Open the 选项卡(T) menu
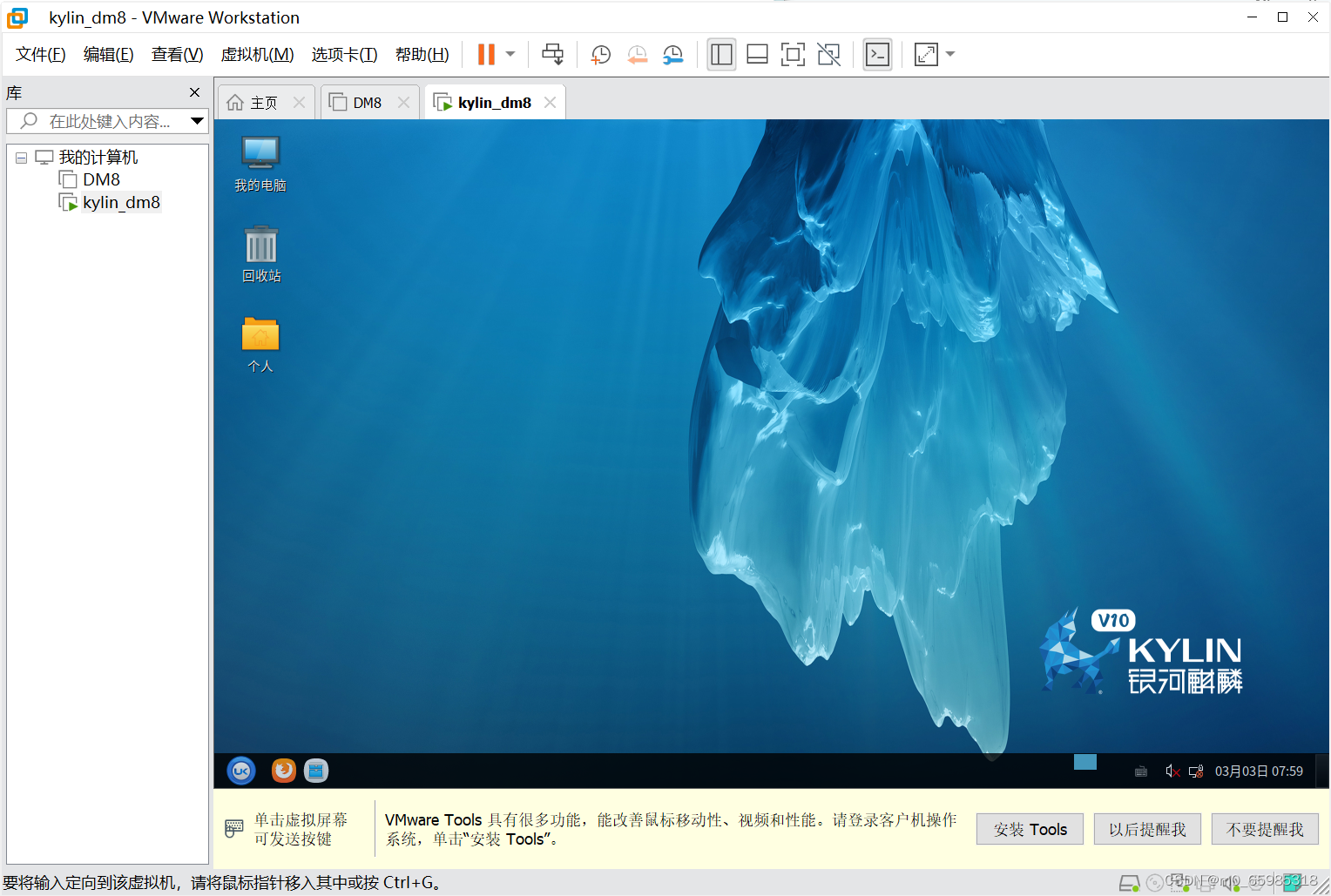Viewport: 1331px width, 896px height. [344, 54]
